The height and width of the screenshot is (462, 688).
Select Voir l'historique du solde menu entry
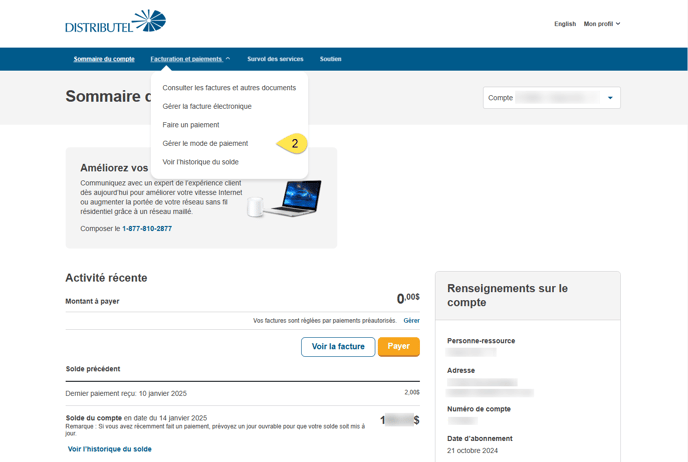200,162
